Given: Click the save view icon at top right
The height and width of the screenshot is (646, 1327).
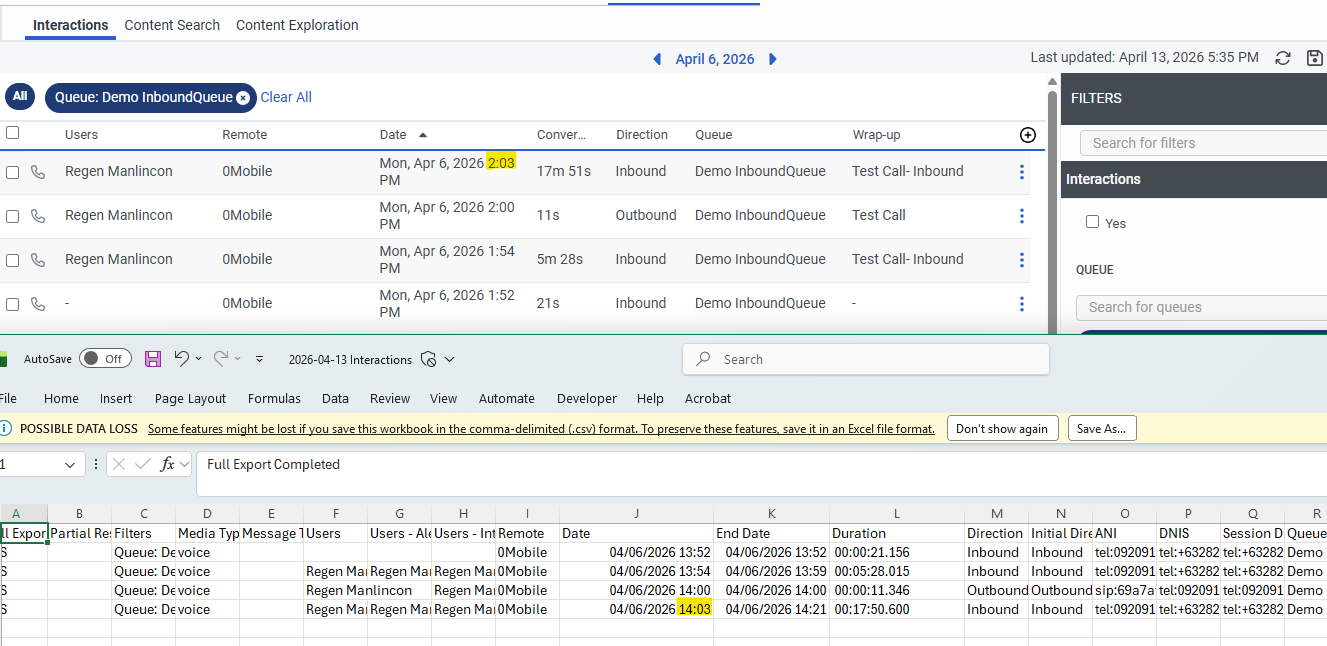Looking at the screenshot, I should tap(1315, 58).
